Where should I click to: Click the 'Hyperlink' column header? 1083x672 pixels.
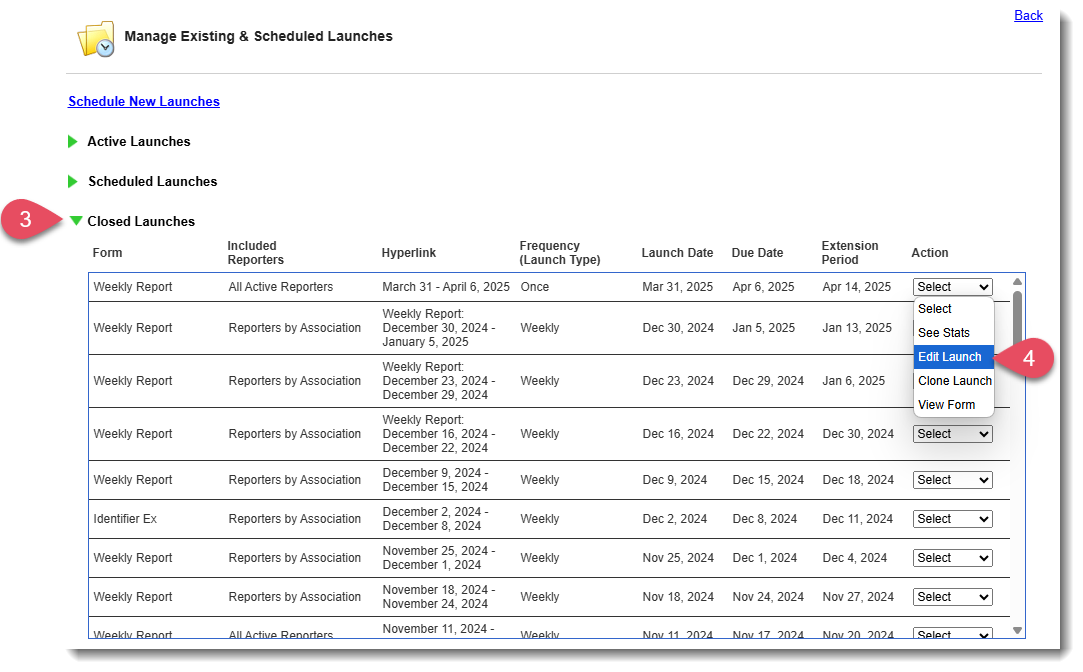[408, 253]
